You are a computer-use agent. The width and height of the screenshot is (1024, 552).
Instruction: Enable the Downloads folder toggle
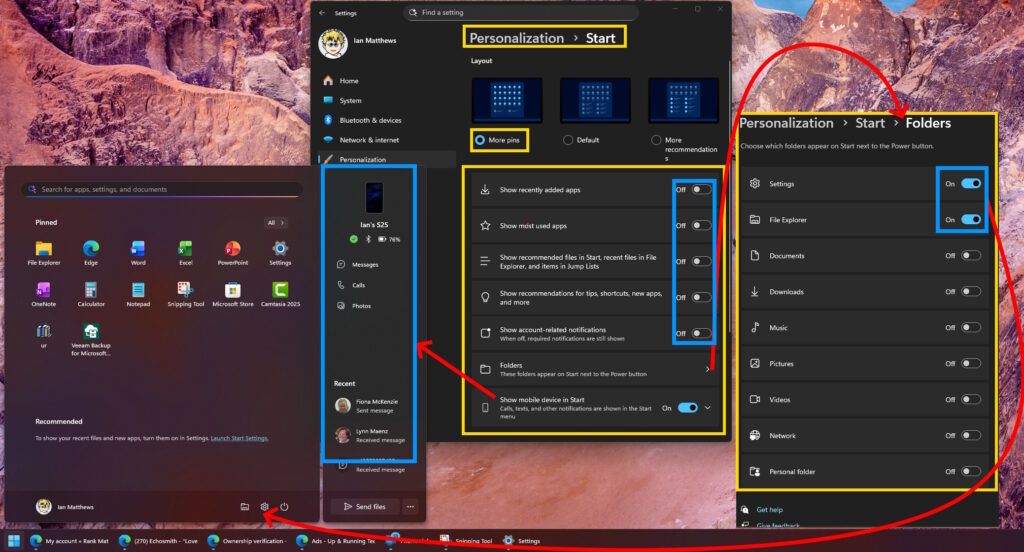(x=971, y=291)
